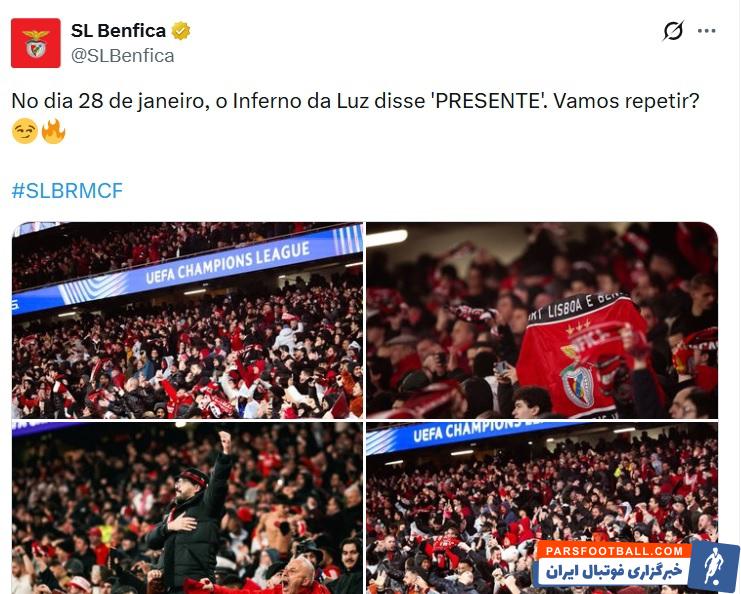Click the gold verified badge icon
Image resolution: width=741 pixels, height=594 pixels.
tap(181, 31)
